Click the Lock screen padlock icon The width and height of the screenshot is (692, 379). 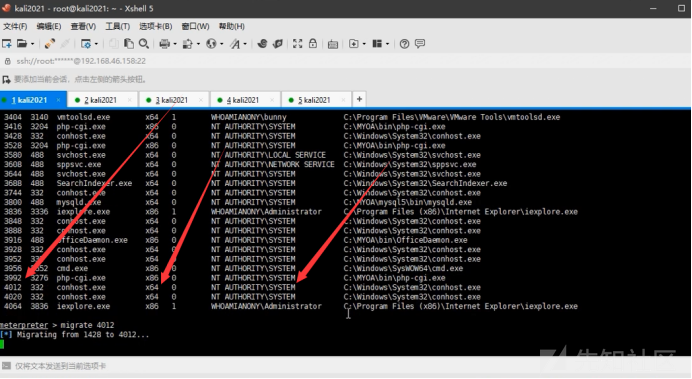313,43
